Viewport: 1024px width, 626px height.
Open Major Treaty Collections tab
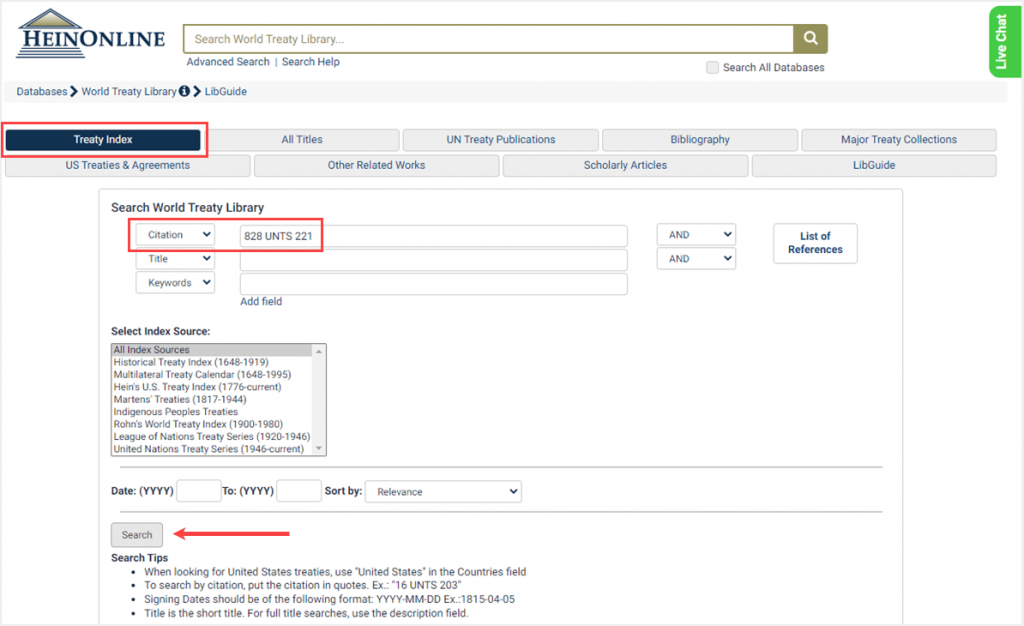(x=899, y=140)
